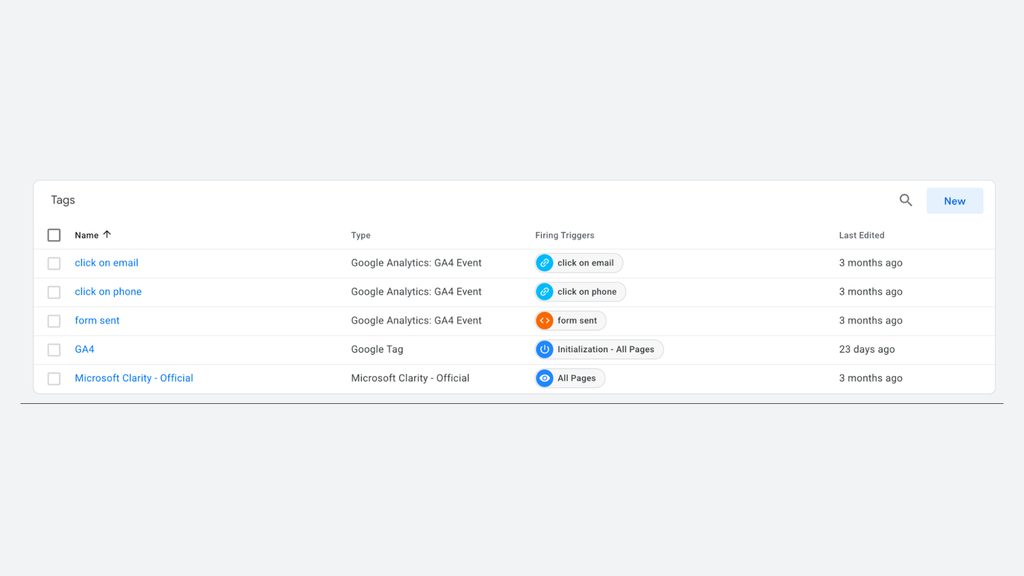The image size is (1024, 576).
Task: Click the 23 days ago cell
Action: point(867,349)
